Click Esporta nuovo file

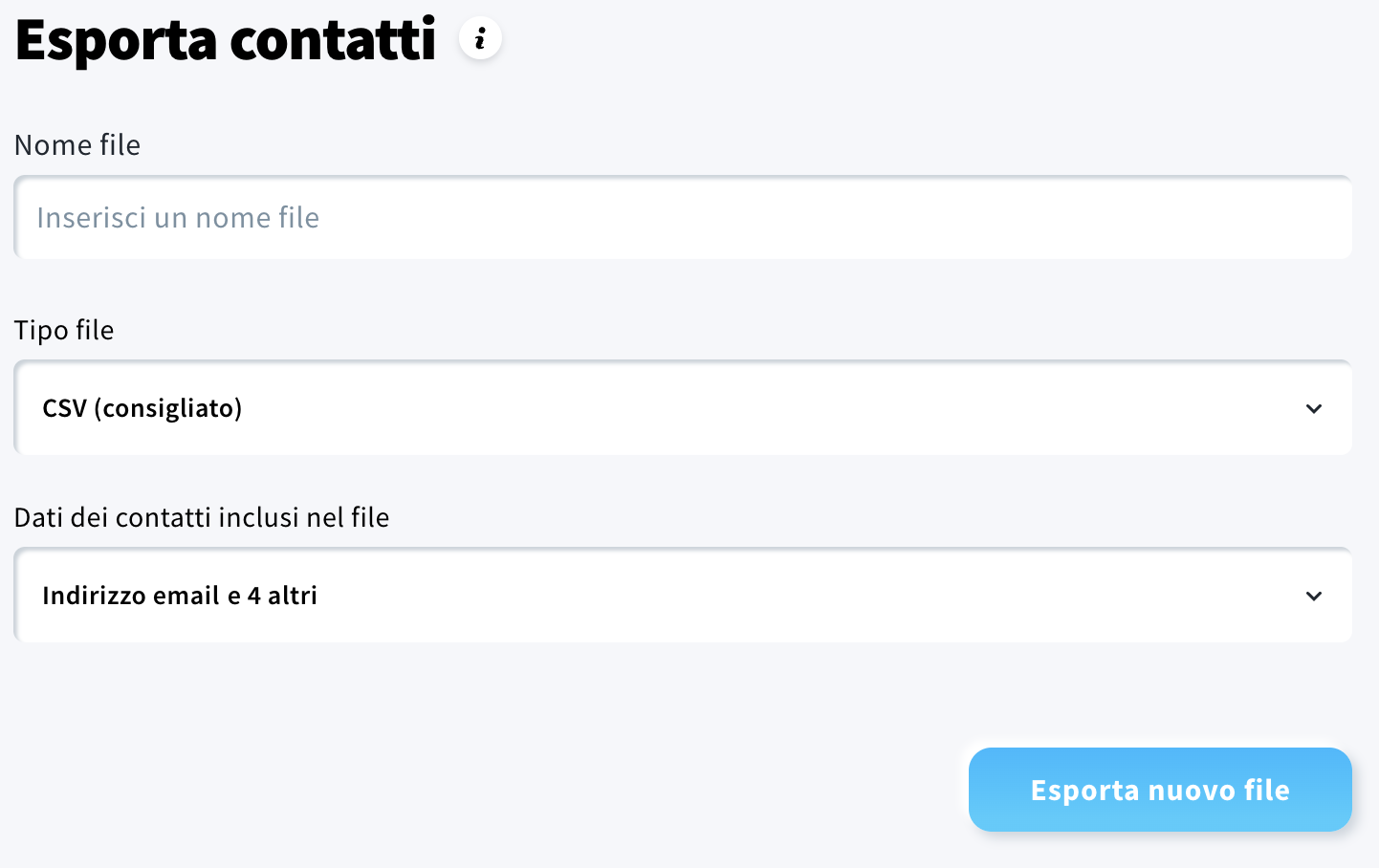coord(1159,790)
